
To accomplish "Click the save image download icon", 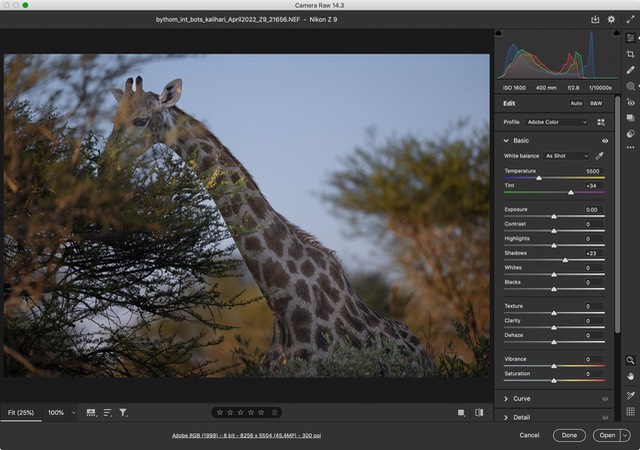I will (x=596, y=19).
